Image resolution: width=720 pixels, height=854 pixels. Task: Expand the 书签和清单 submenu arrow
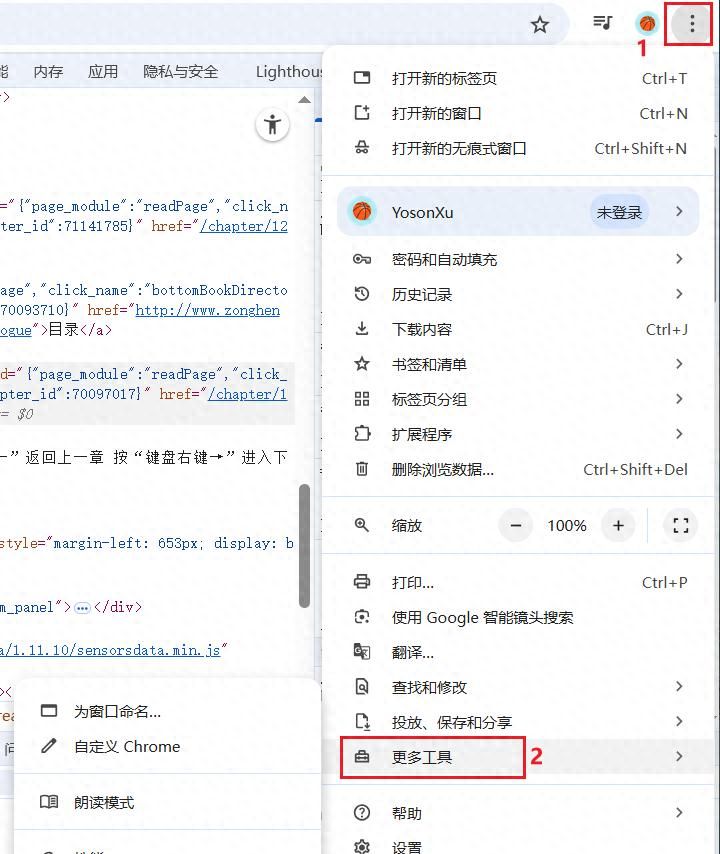coord(679,363)
